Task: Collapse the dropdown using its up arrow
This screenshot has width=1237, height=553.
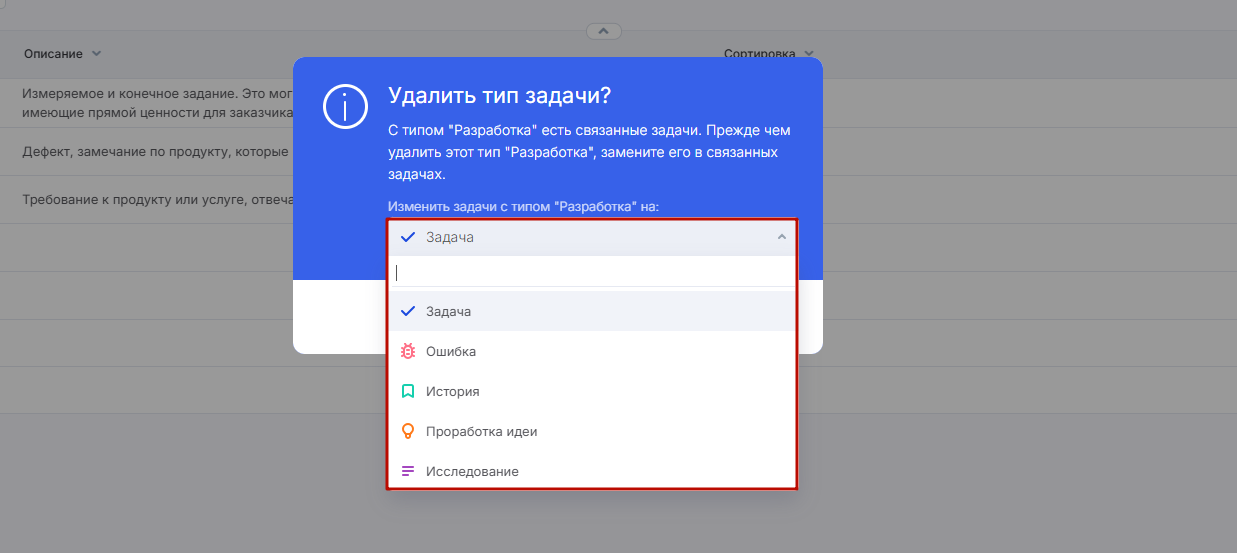Action: [x=781, y=238]
